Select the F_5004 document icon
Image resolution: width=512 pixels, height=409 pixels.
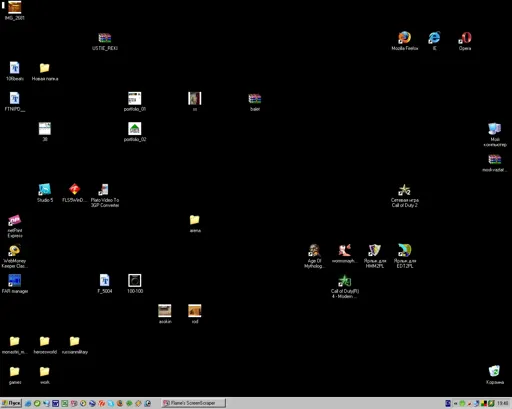[105, 281]
